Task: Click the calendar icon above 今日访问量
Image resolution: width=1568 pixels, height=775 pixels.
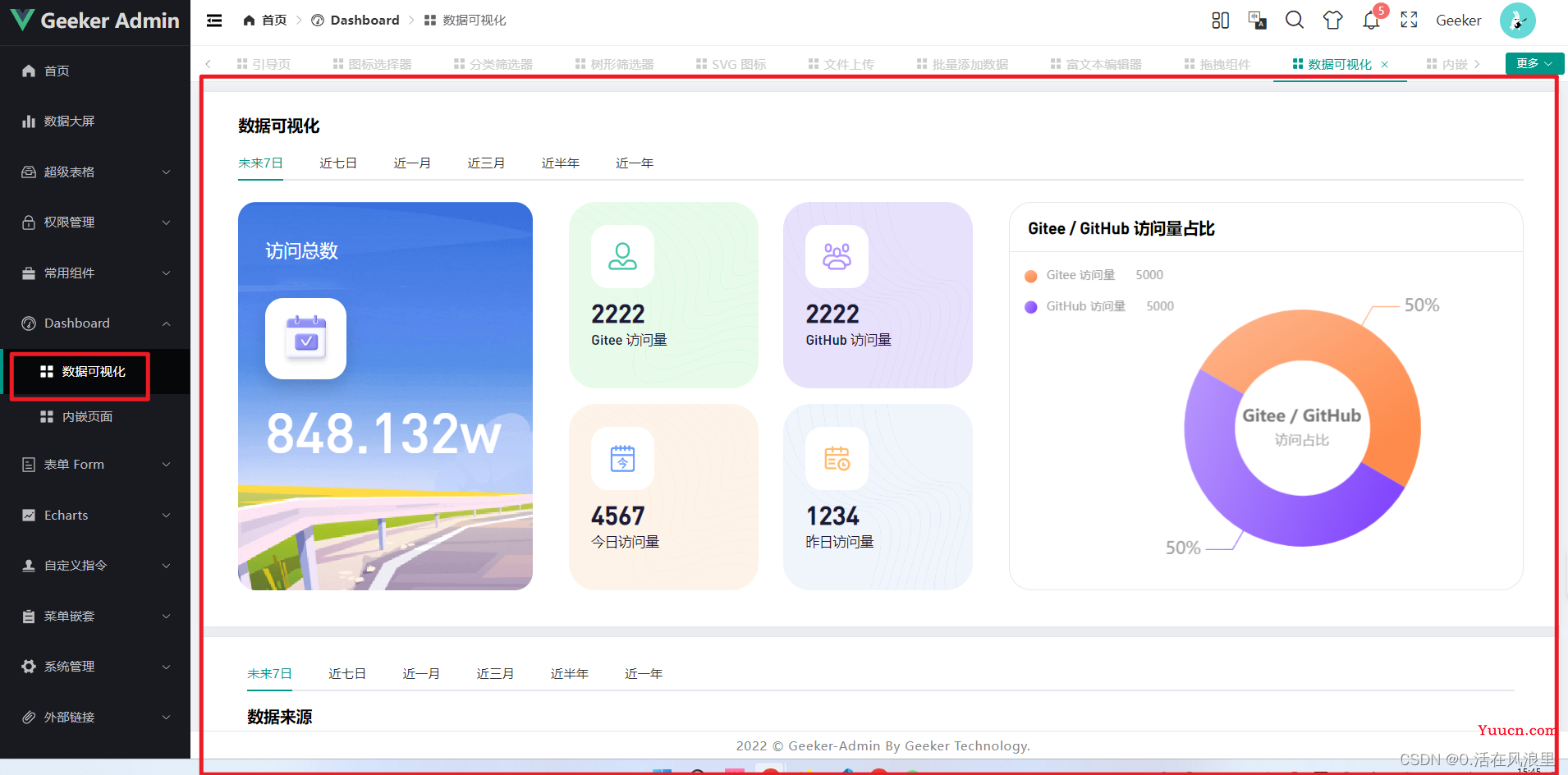Action: pyautogui.click(x=622, y=458)
